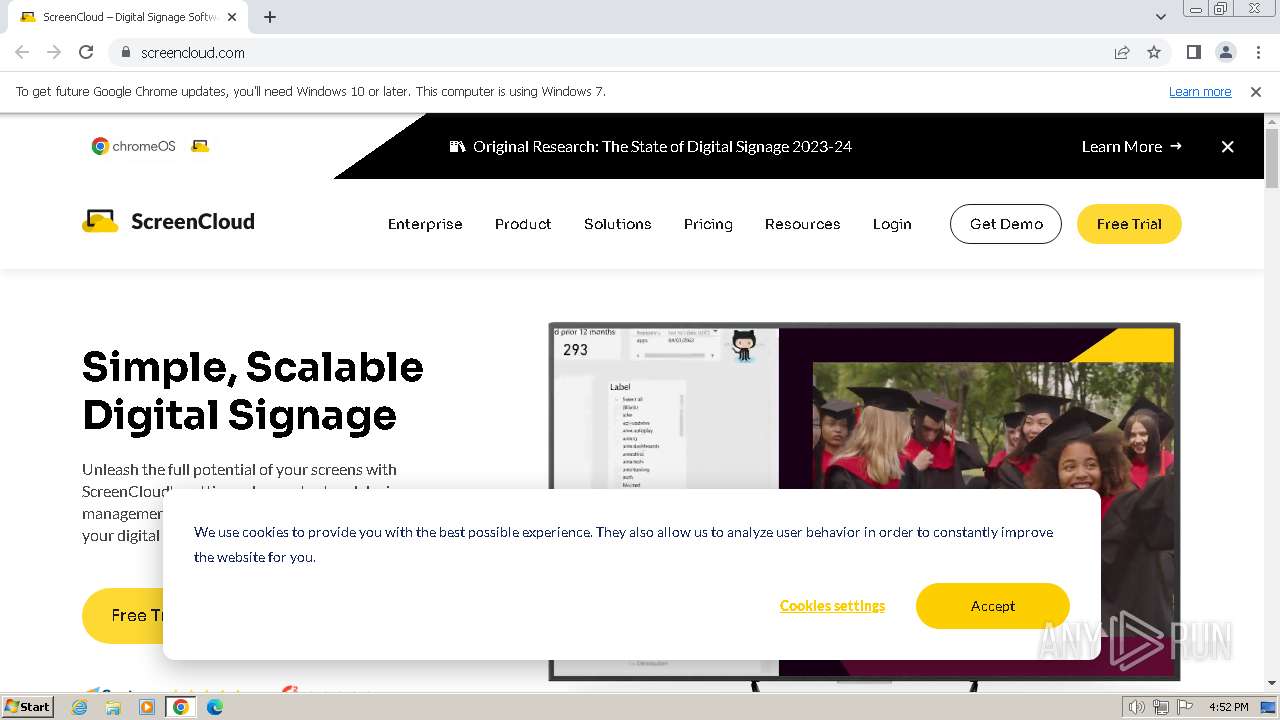The image size is (1280, 720).
Task: Click the Action Center flag icon
Action: 1185,707
